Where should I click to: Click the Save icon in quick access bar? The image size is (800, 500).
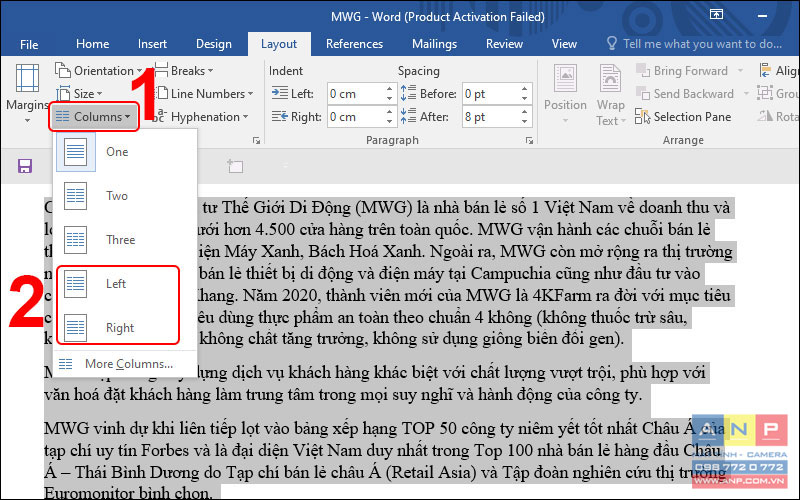coord(25,166)
